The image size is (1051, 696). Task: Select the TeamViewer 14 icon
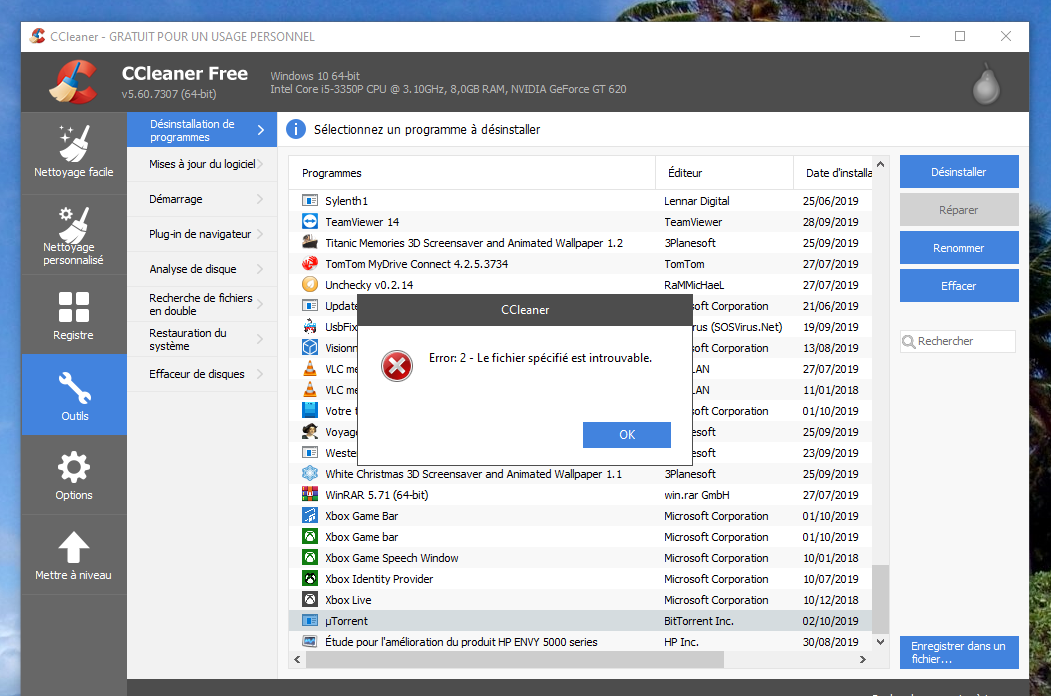click(x=310, y=222)
